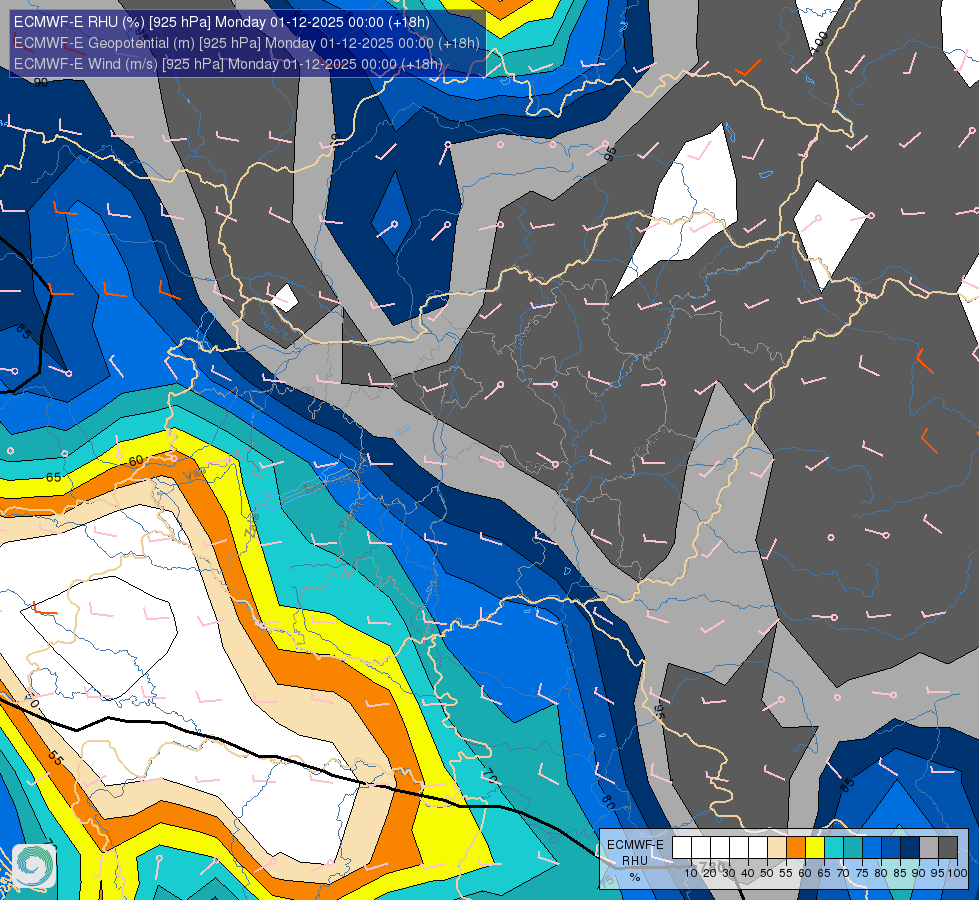Pick the navy 85–90% legend swatch

click(910, 848)
